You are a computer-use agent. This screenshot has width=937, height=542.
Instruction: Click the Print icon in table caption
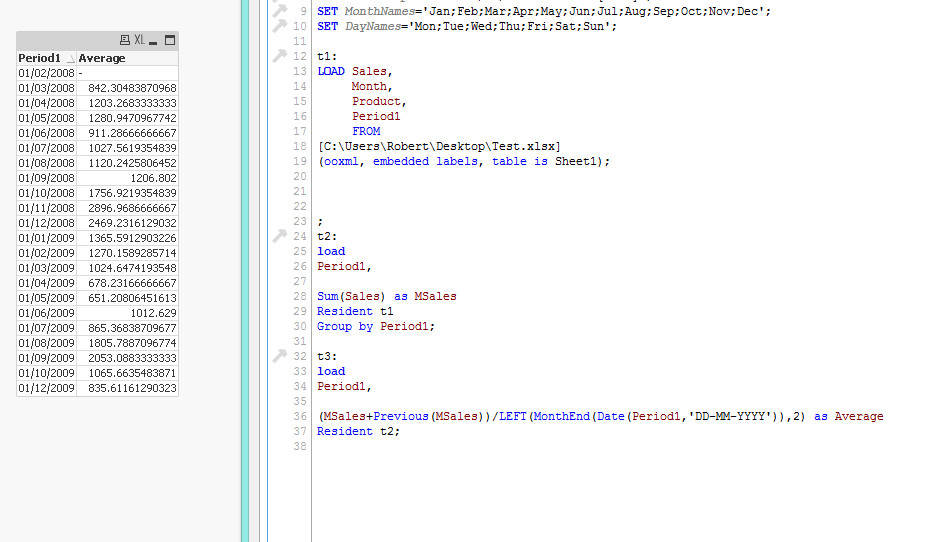pyautogui.click(x=124, y=40)
